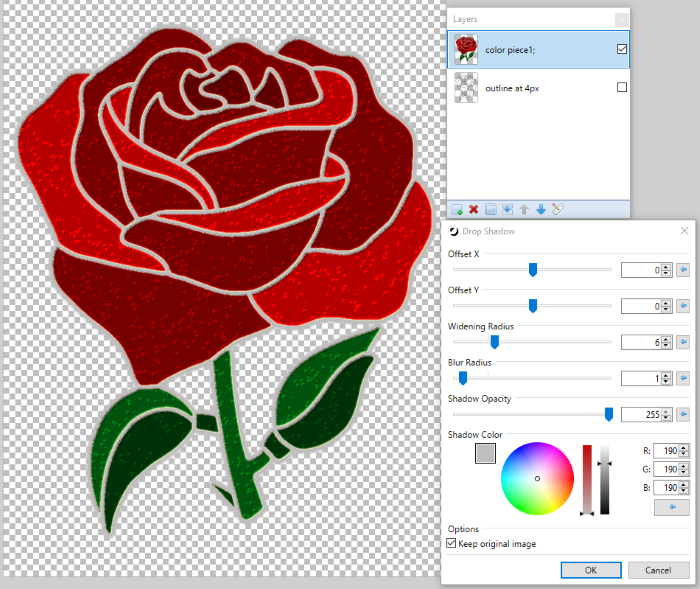Select the color piece1 layer thumbnail

coord(466,50)
